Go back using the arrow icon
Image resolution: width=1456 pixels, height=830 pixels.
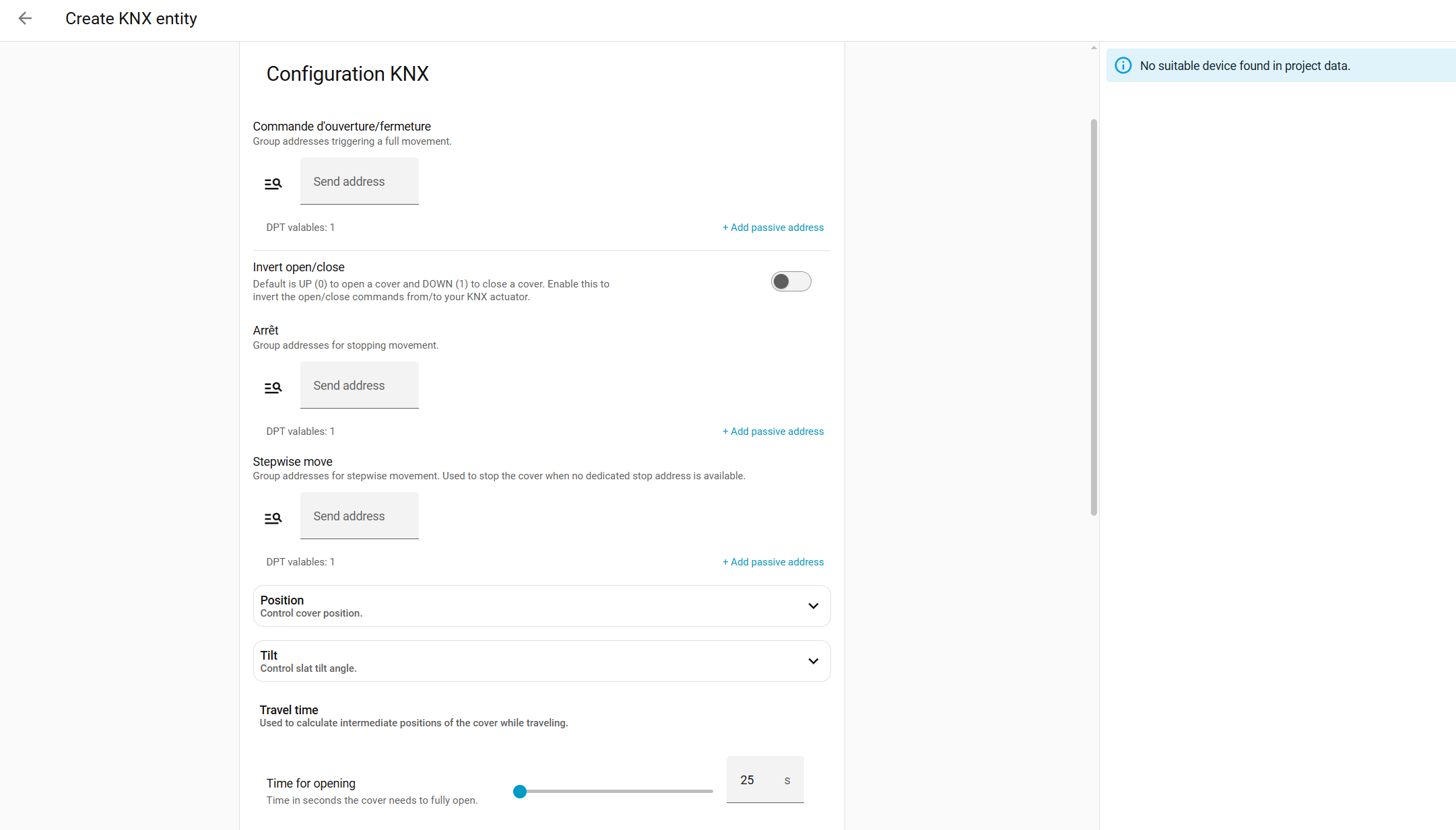[x=25, y=18]
